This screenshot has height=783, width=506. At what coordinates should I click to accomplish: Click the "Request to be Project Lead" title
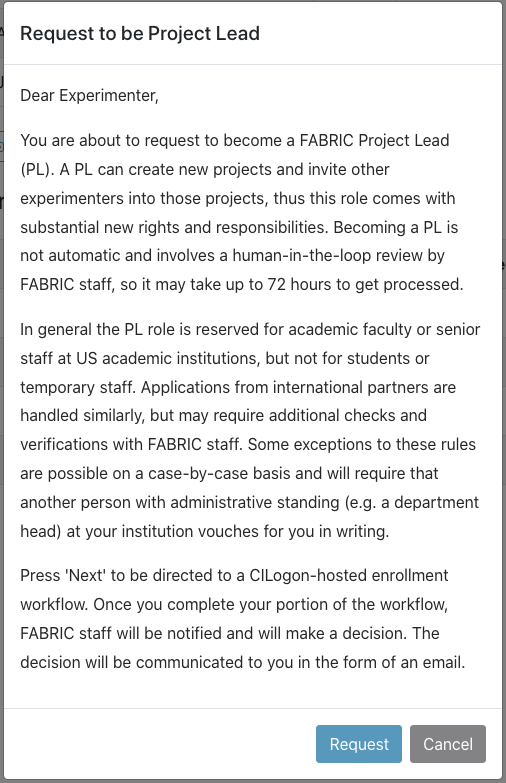pos(140,33)
